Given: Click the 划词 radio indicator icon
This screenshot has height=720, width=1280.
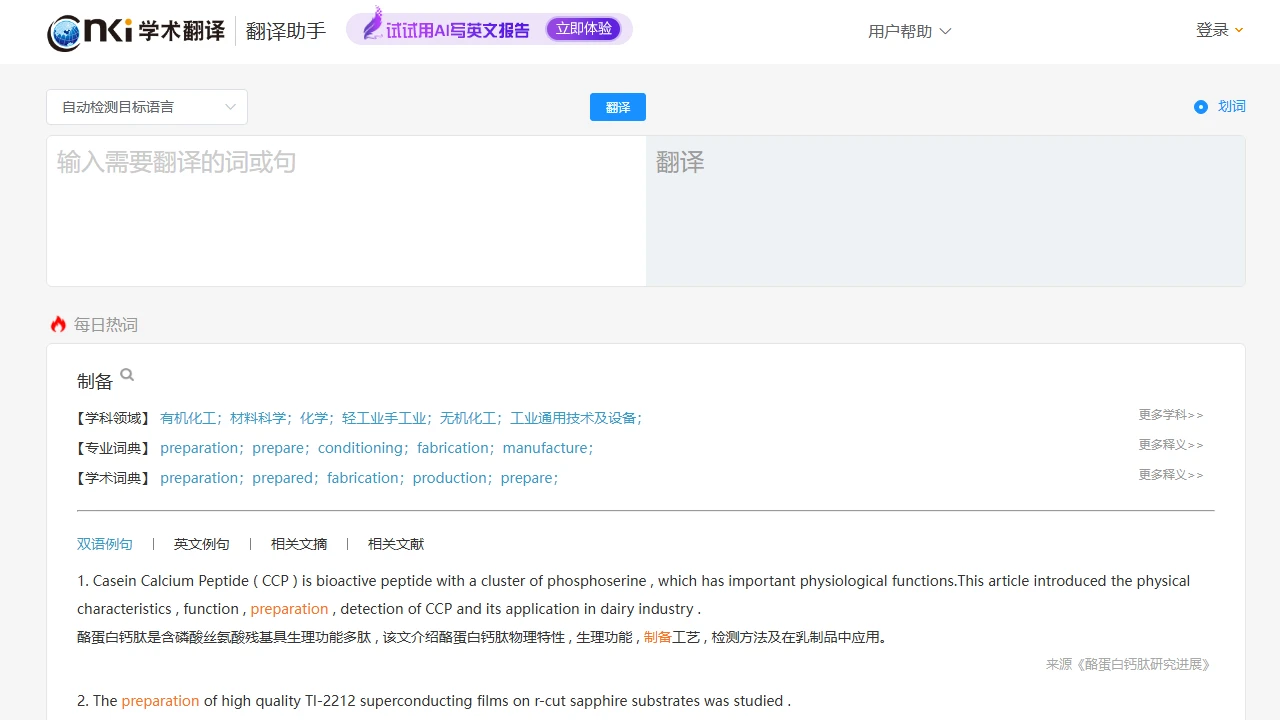Looking at the screenshot, I should tap(1200, 106).
